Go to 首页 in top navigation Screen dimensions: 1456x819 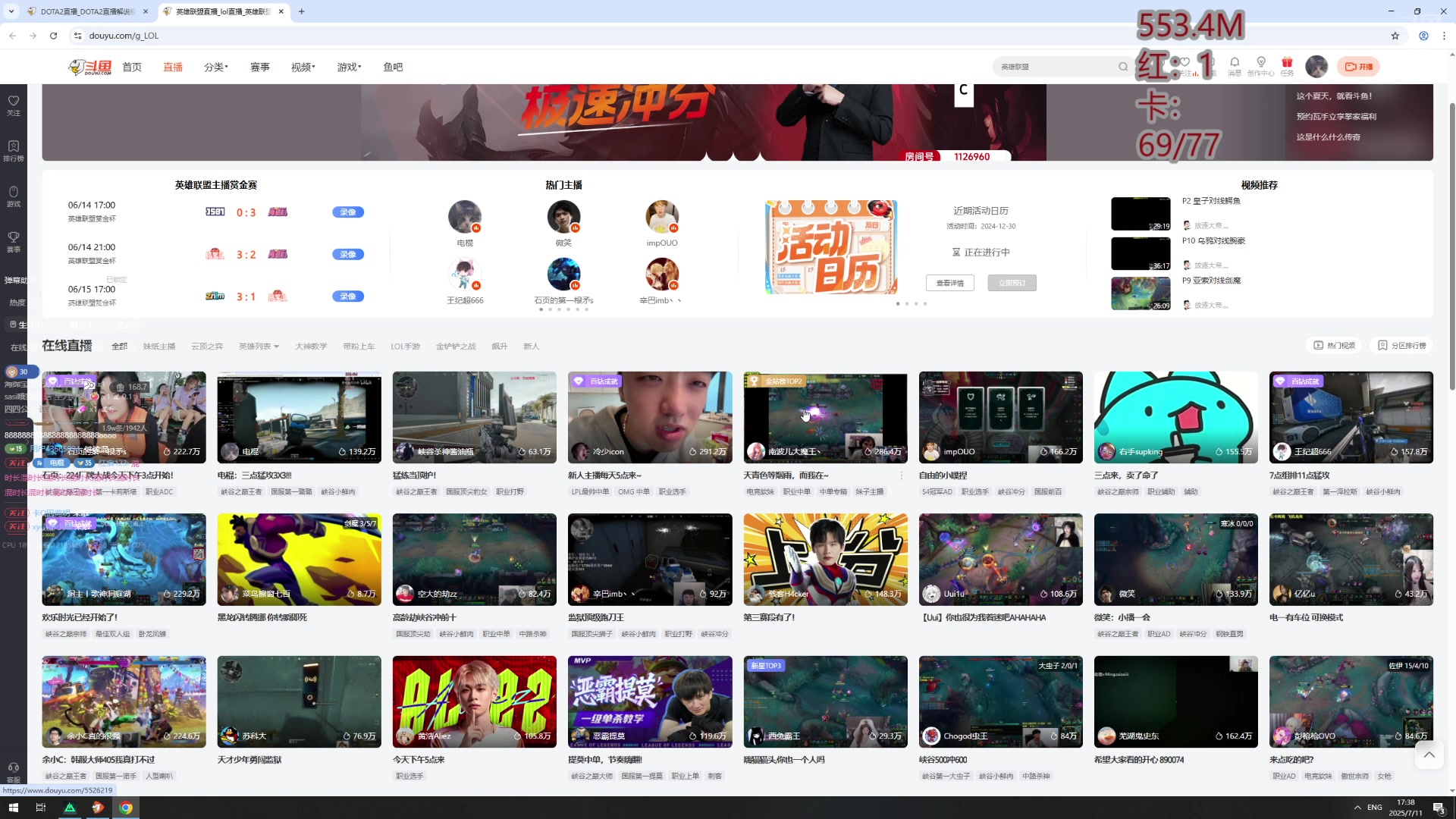point(132,67)
